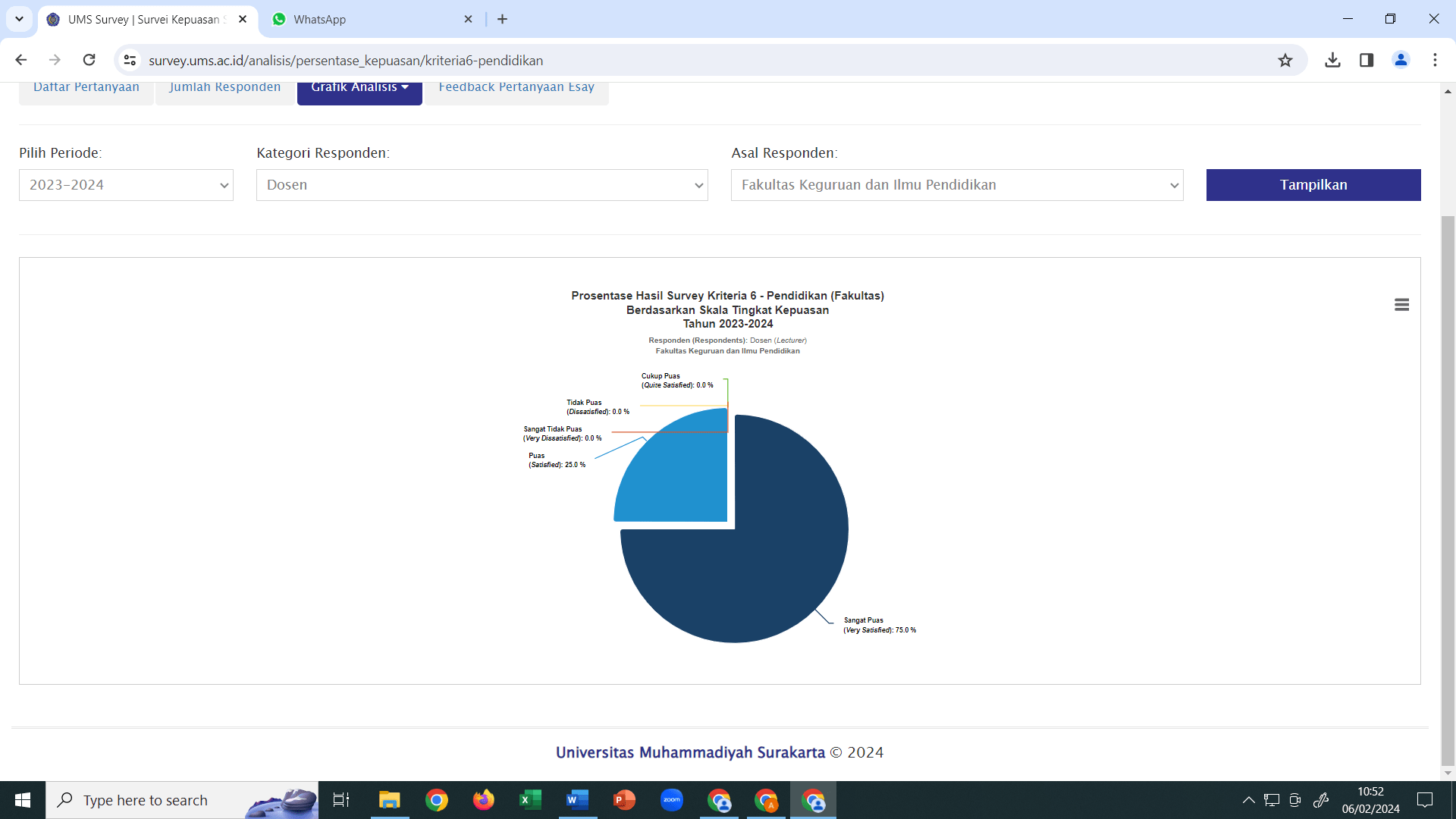Image resolution: width=1456 pixels, height=819 pixels.
Task: Open the Windows notification center
Action: click(x=1425, y=800)
